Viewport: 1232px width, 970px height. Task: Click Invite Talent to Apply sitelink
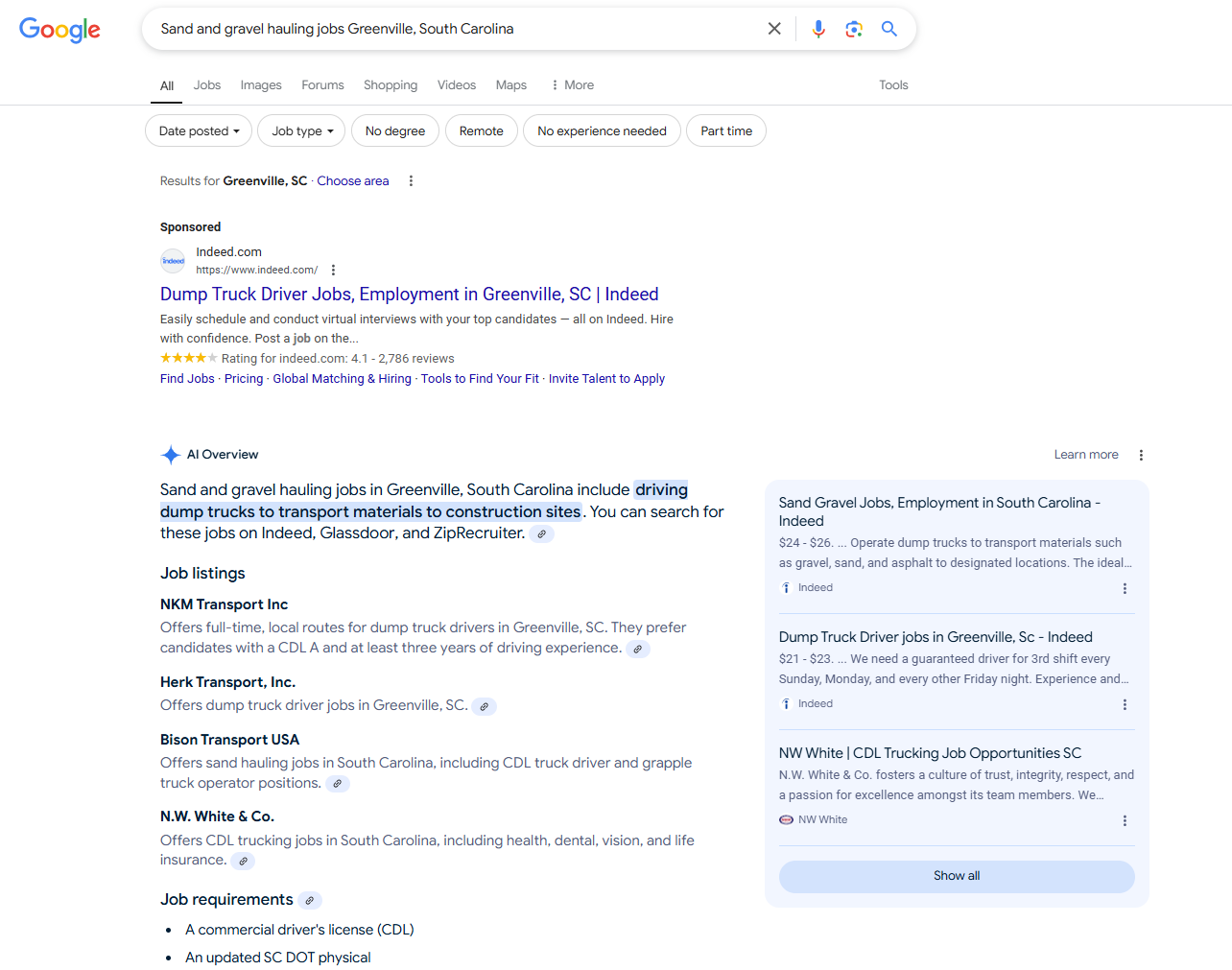coord(606,379)
